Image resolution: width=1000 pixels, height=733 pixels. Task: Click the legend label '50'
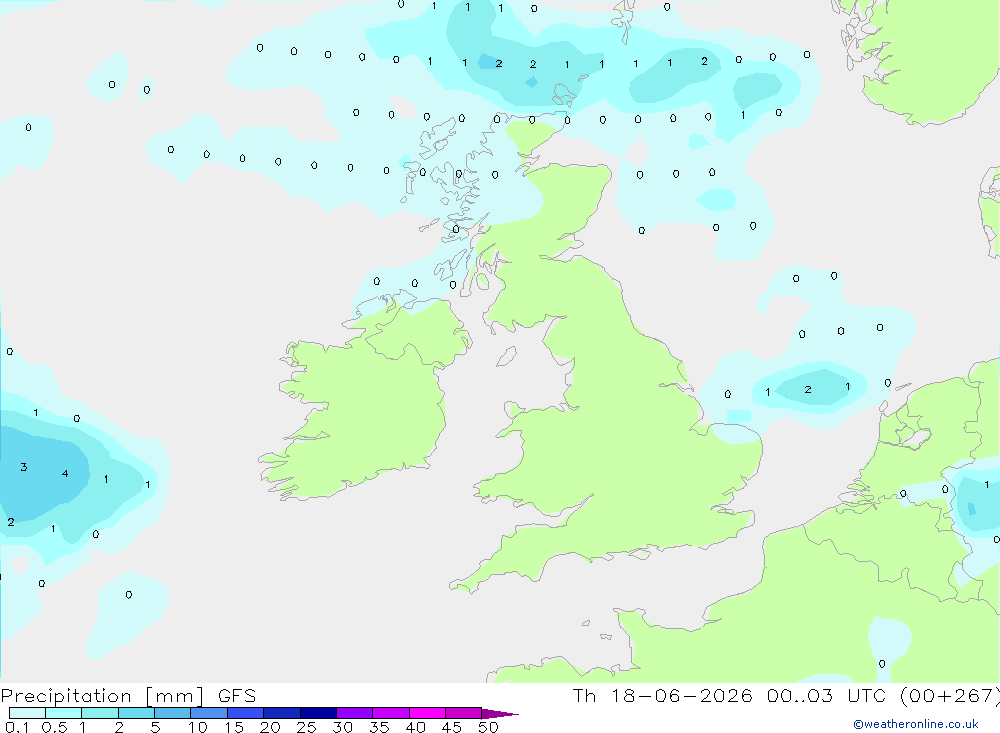[488, 727]
